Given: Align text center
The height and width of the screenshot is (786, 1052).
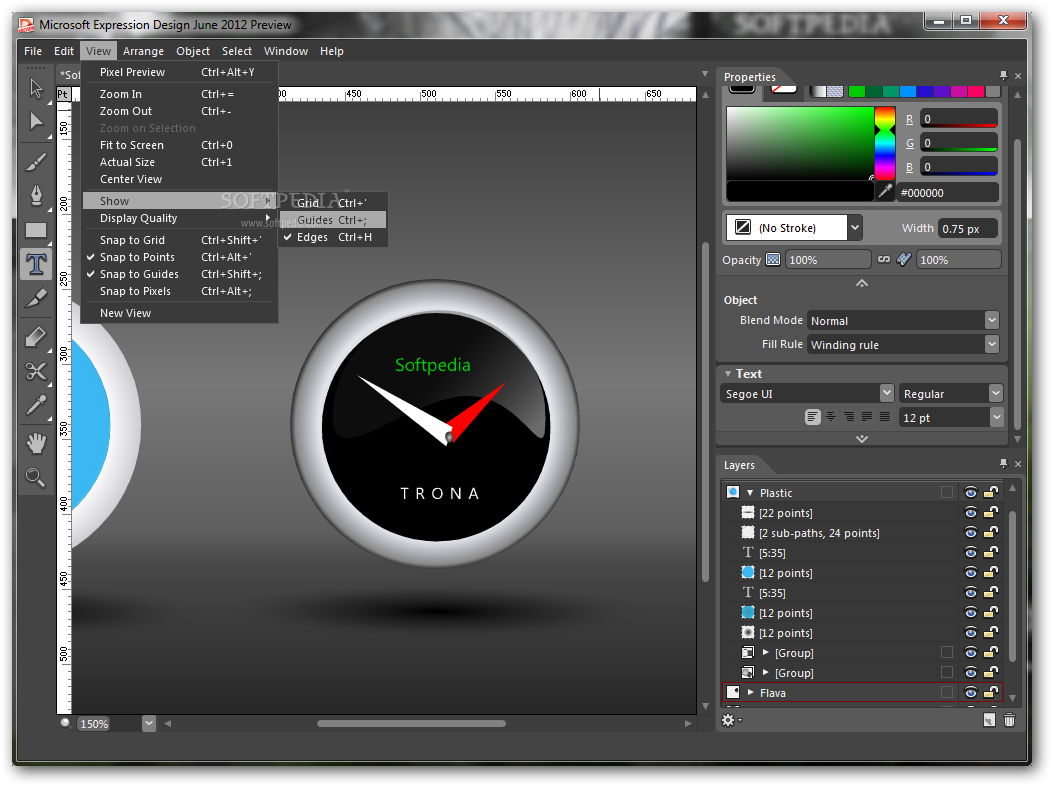Looking at the screenshot, I should (x=831, y=417).
